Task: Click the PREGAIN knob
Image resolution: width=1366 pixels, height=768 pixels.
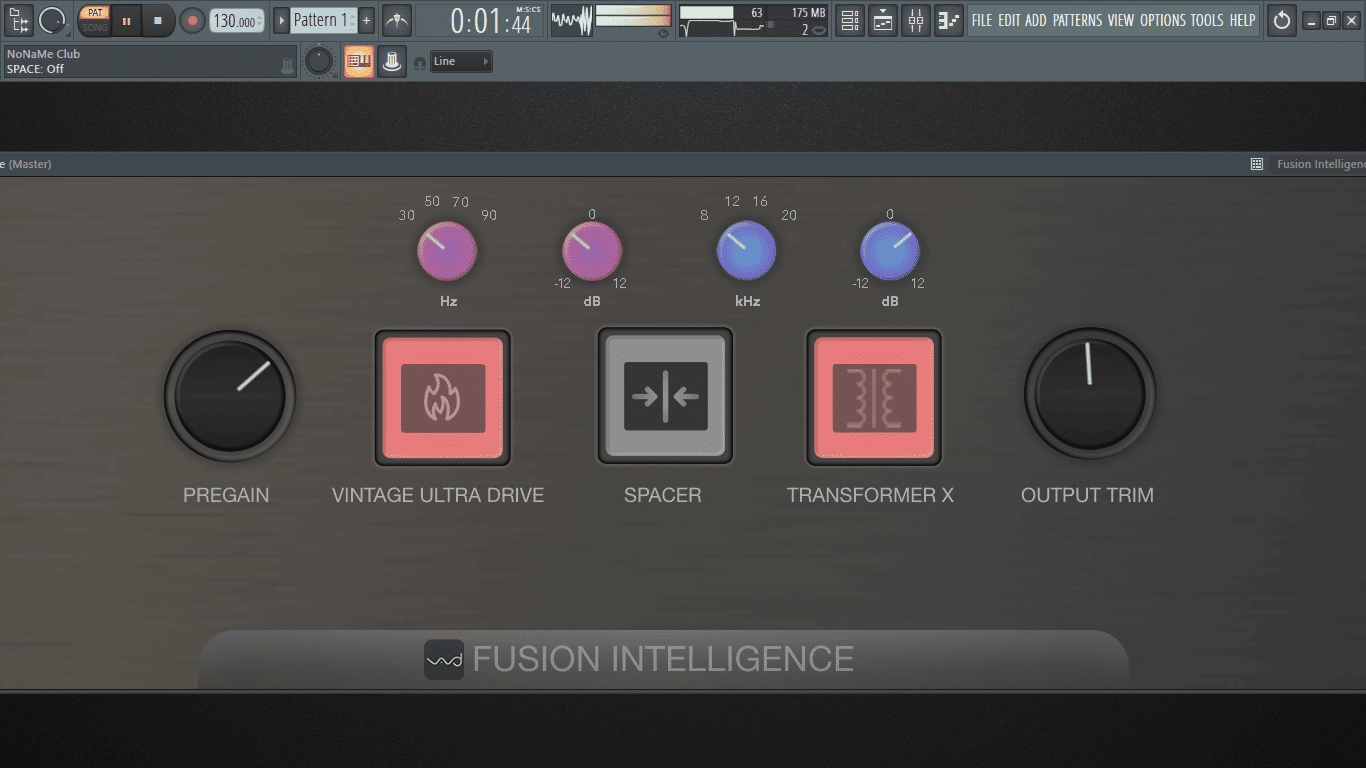Action: (x=230, y=396)
